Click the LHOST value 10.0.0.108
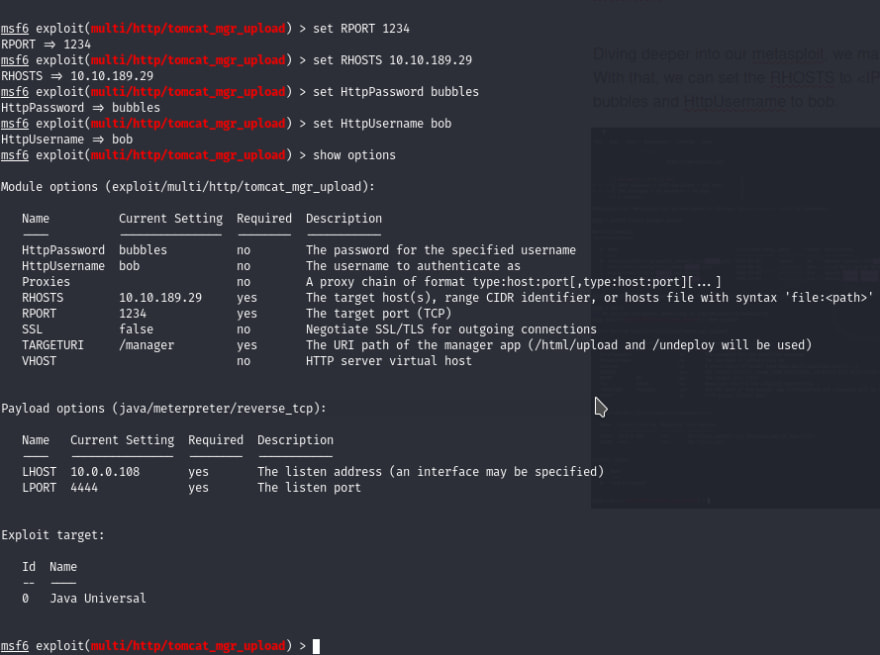Viewport: 880px width, 655px height. pos(105,472)
